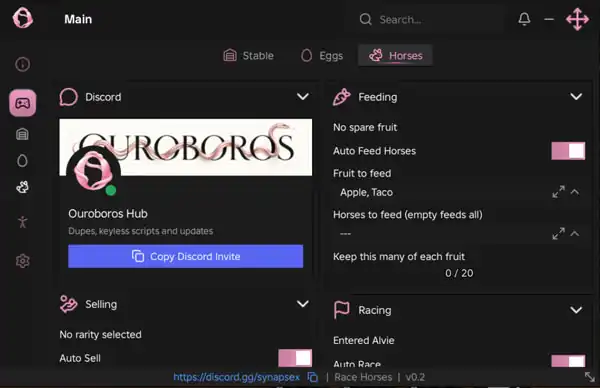Viewport: 600px width, 388px height.
Task: Collapse the Apple, Taco fruit dropdown
Action: pos(575,192)
